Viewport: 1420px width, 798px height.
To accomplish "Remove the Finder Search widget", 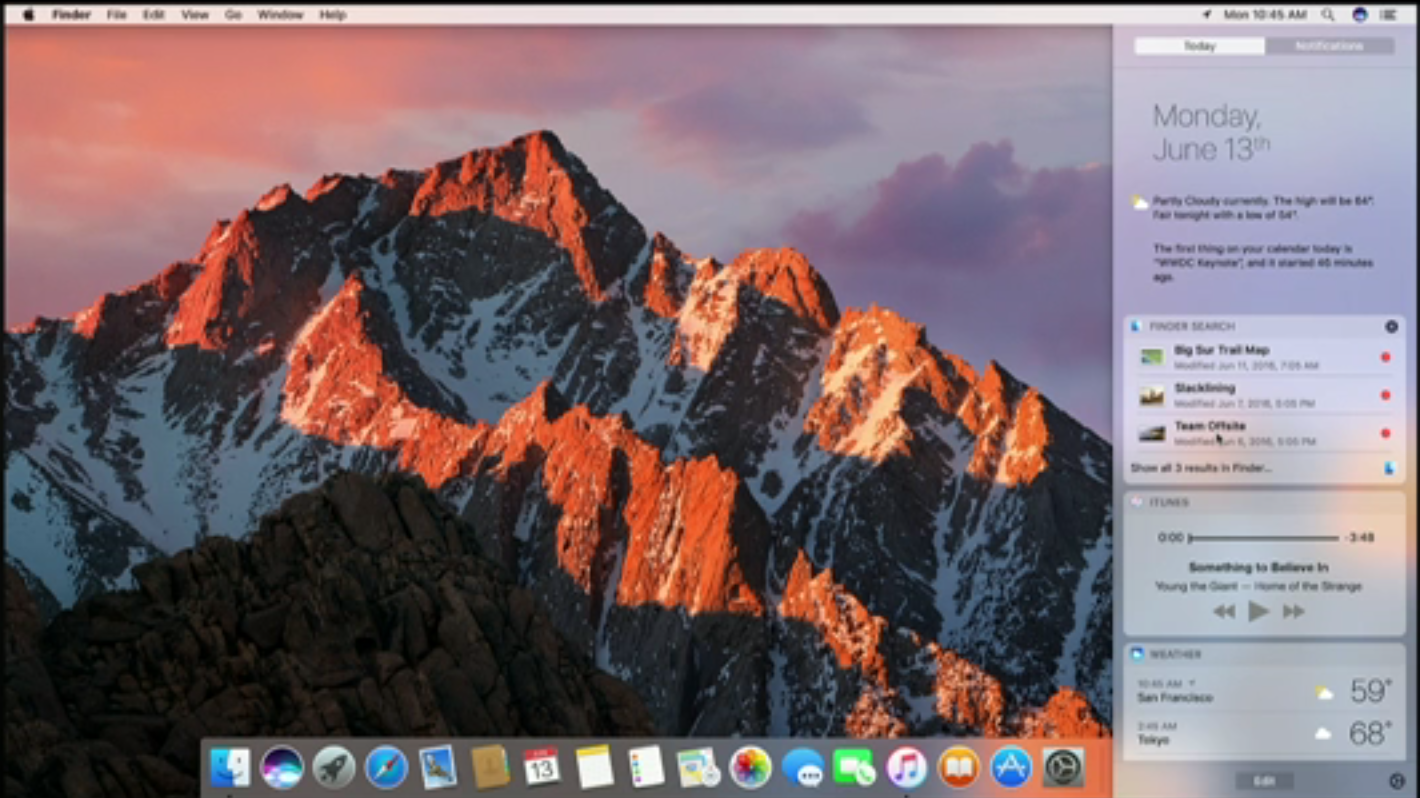I will 1391,327.
